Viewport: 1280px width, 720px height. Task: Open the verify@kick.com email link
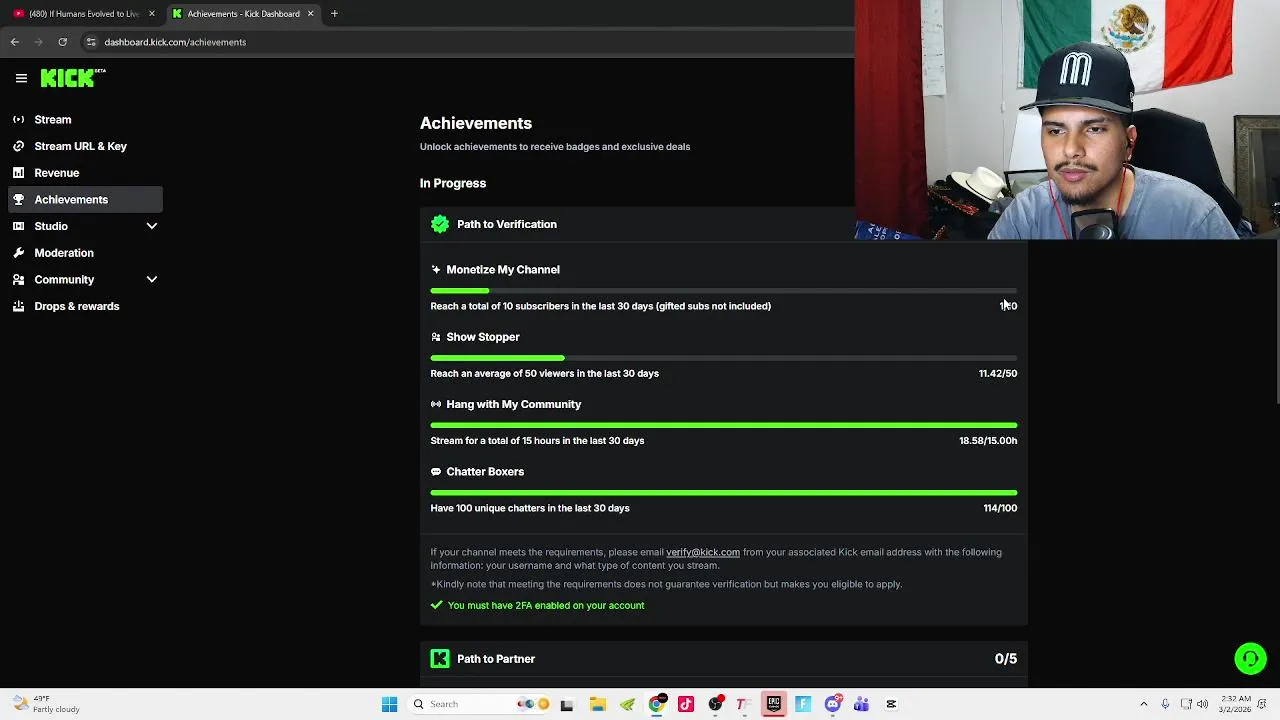[x=703, y=552]
